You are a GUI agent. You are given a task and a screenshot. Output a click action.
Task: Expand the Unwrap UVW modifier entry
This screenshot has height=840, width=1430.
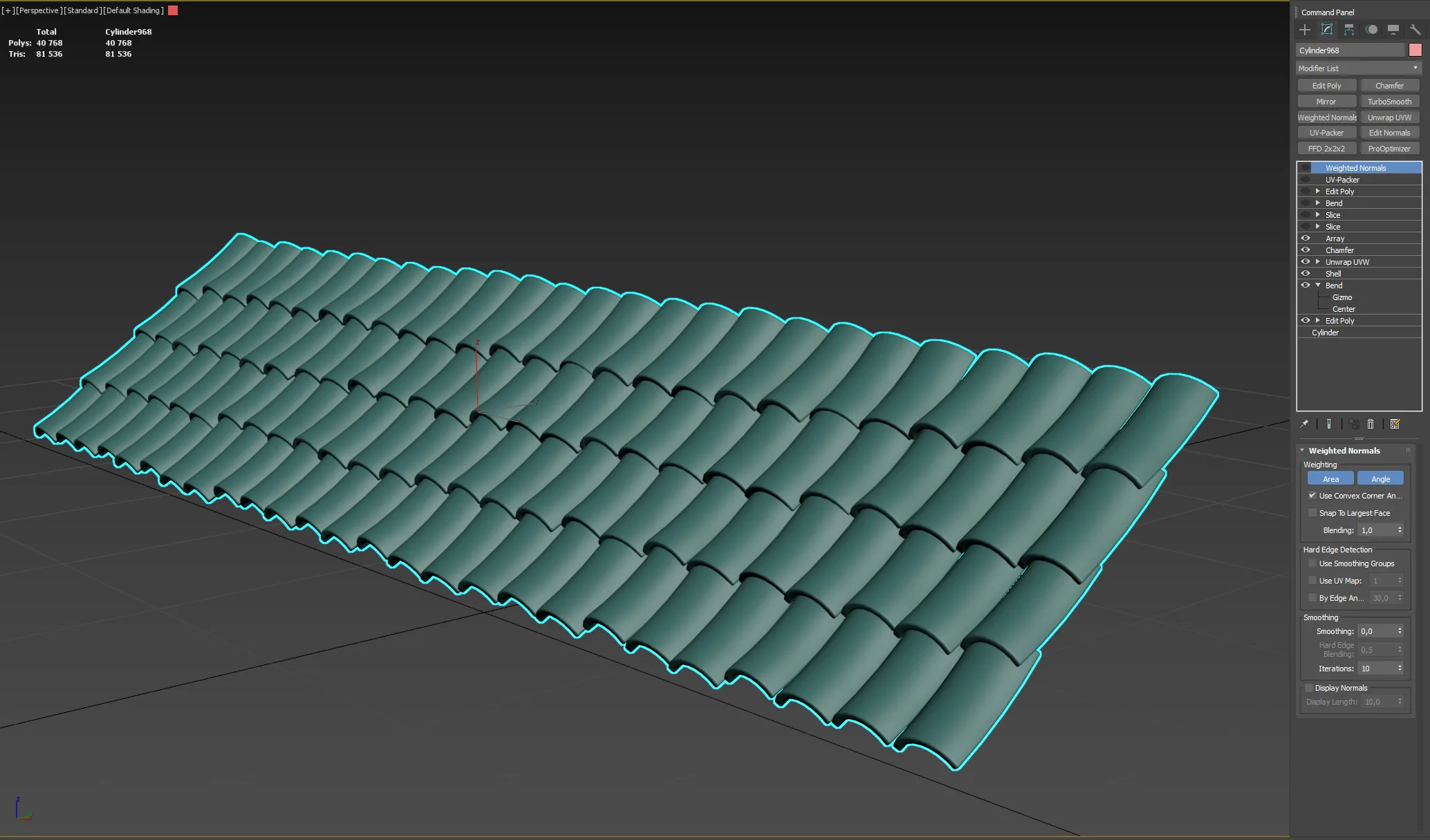tap(1318, 261)
